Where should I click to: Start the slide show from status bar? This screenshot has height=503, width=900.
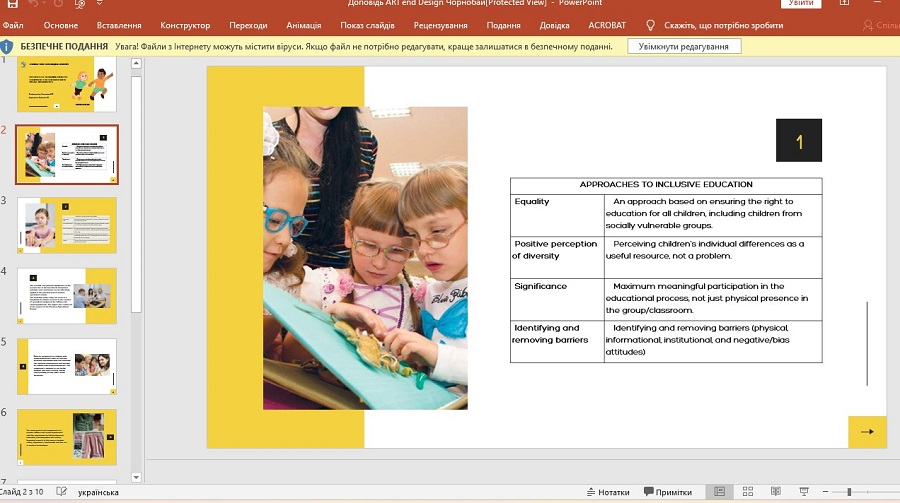tap(804, 492)
